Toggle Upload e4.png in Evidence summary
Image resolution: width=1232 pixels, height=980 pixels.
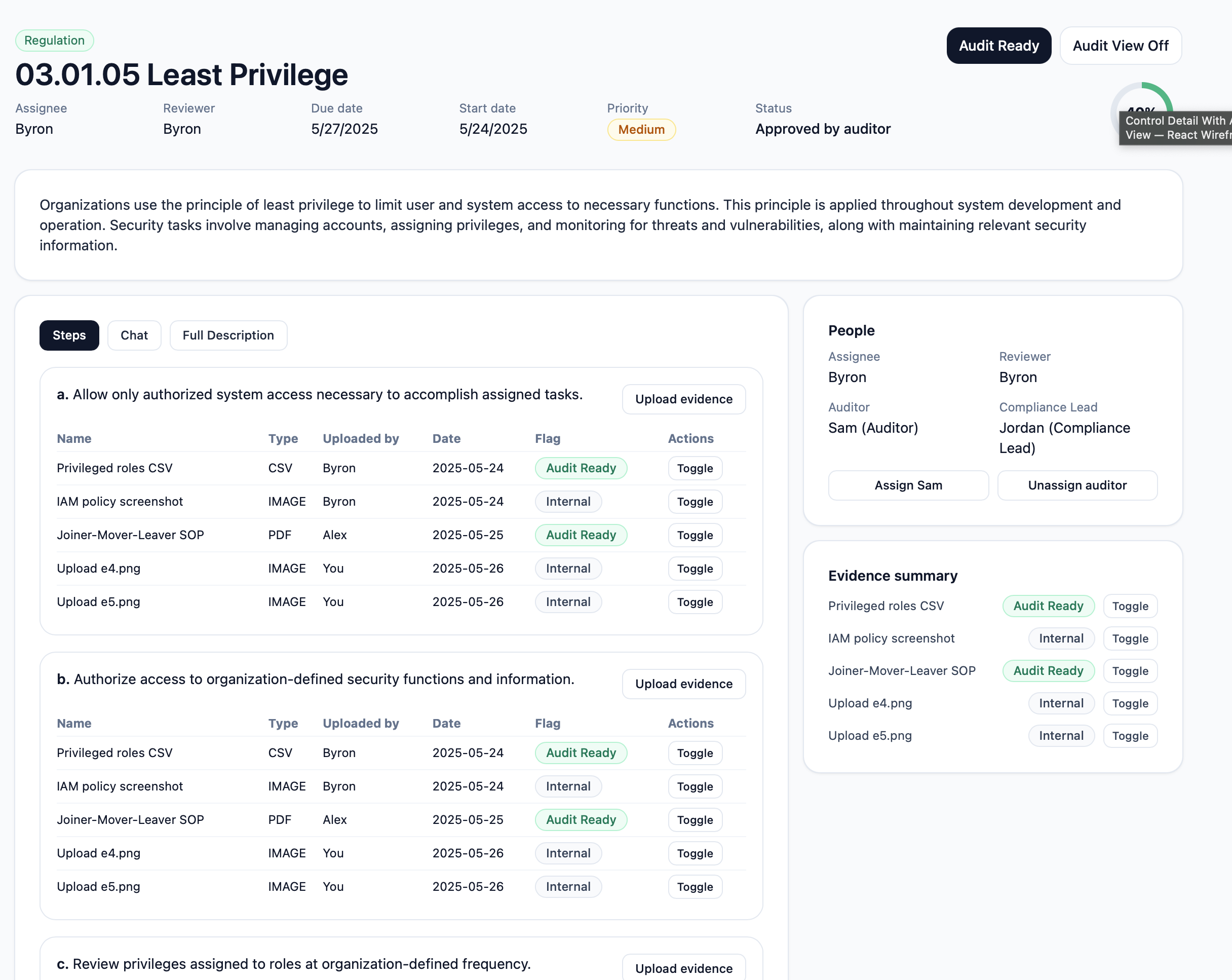[1130, 703]
